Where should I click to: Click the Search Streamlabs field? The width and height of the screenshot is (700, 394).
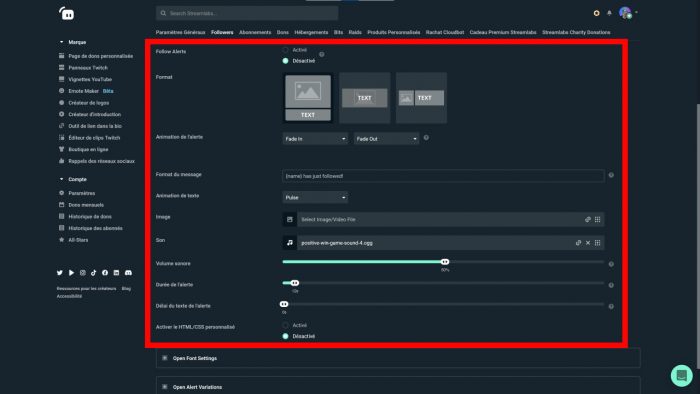pyautogui.click(x=247, y=13)
